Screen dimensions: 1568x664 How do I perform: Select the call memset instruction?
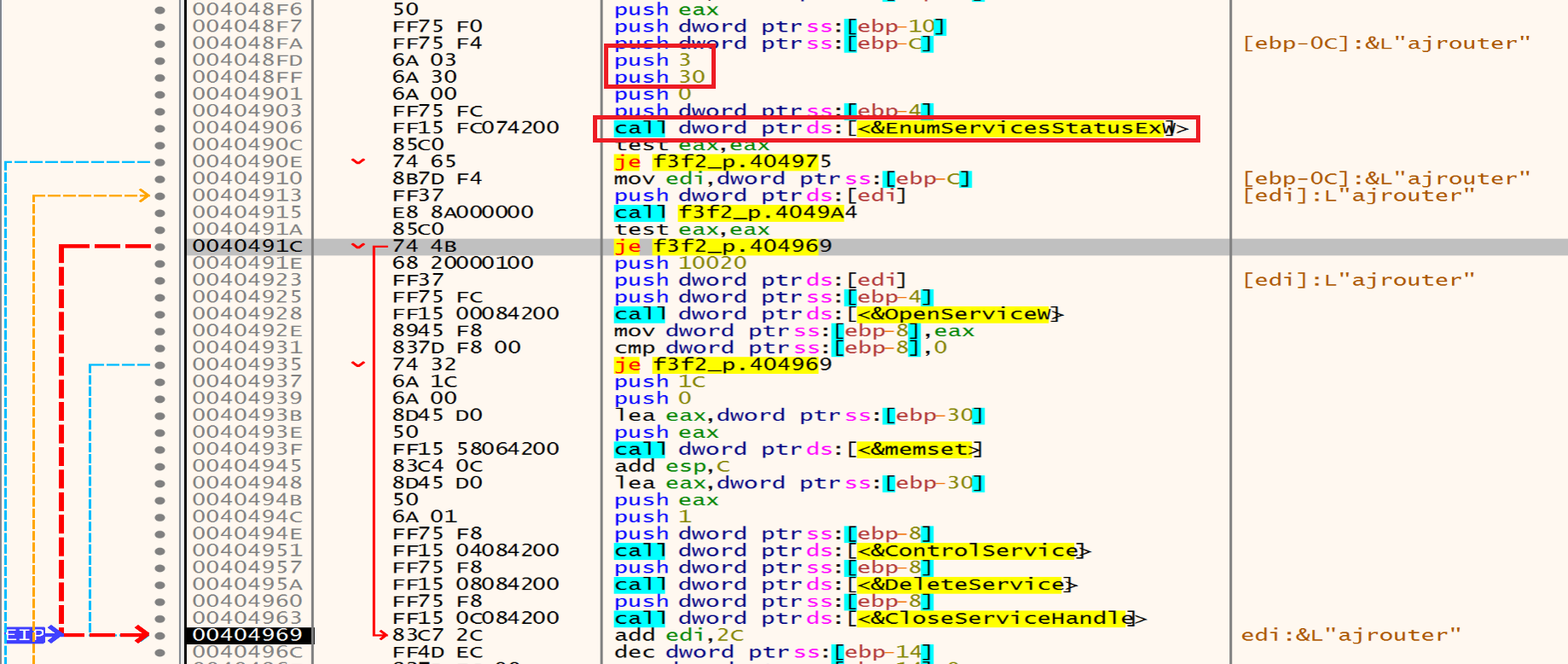[798, 449]
